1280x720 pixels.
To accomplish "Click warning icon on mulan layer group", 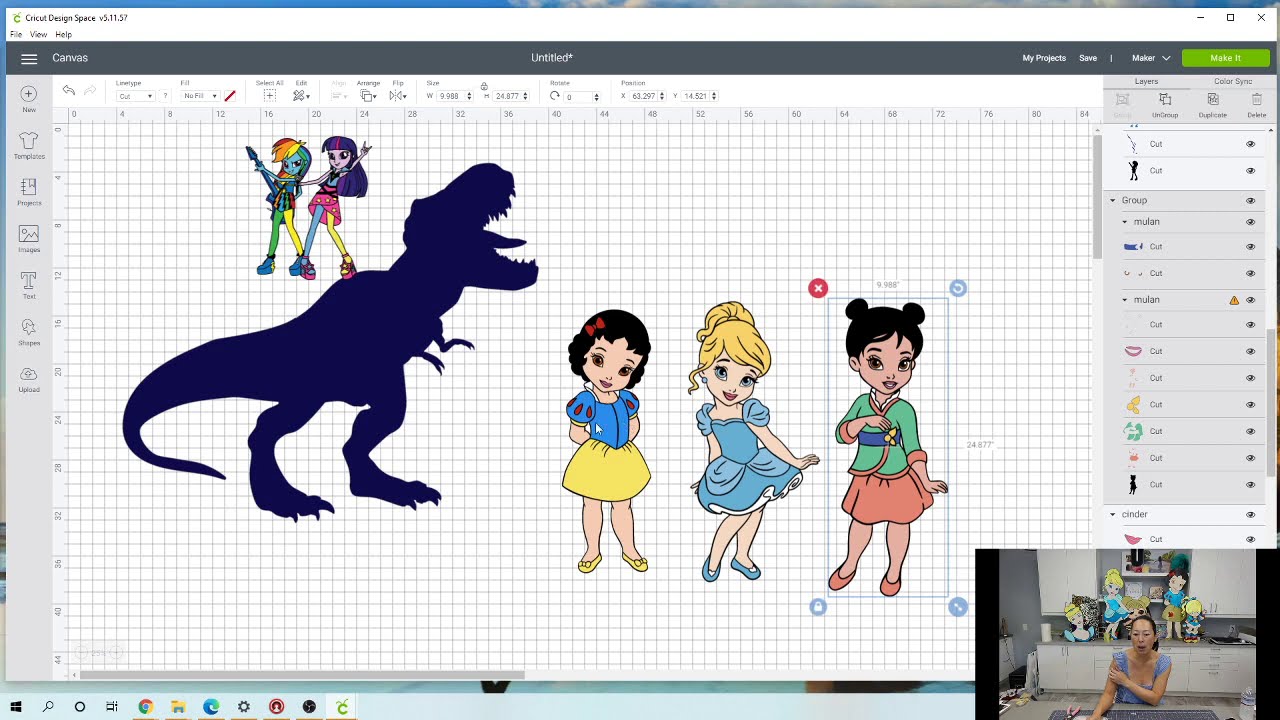I will (1234, 300).
